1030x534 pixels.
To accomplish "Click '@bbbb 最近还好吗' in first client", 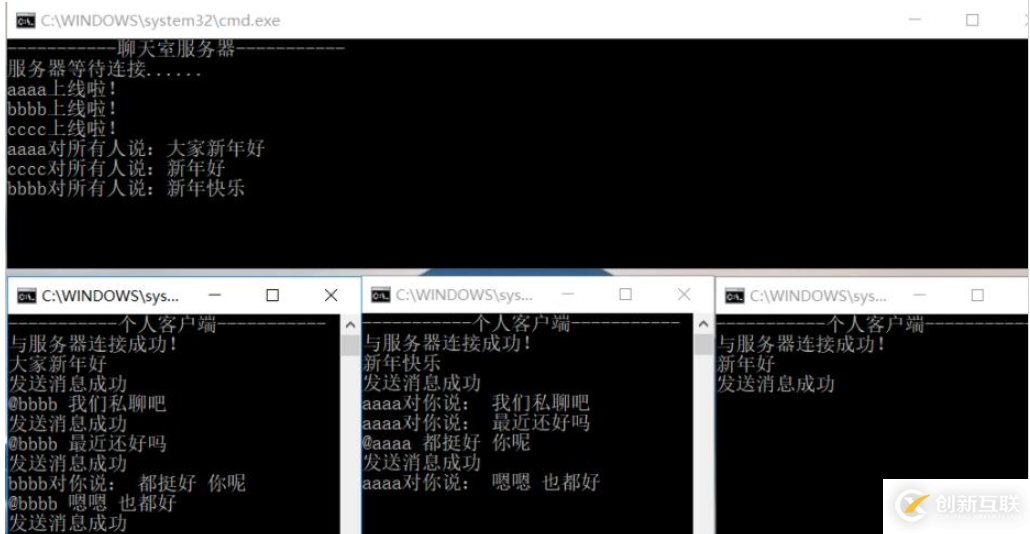I will click(87, 443).
